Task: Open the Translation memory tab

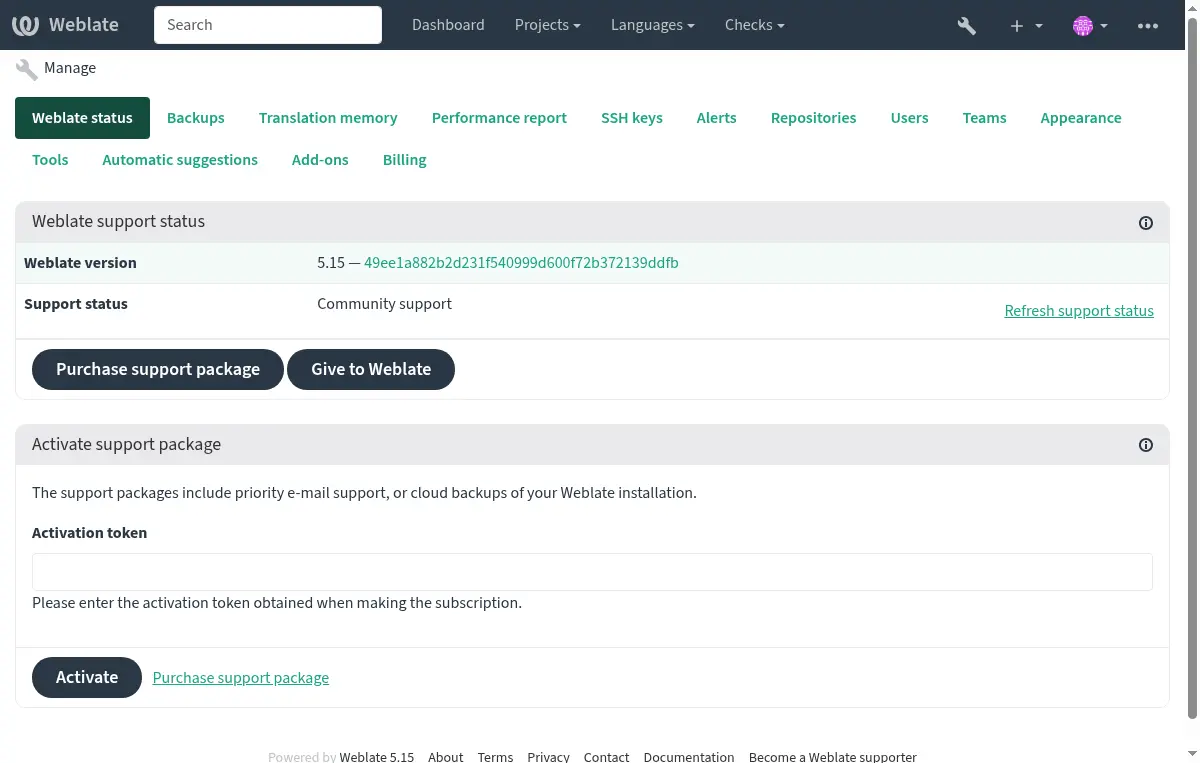Action: pos(328,118)
